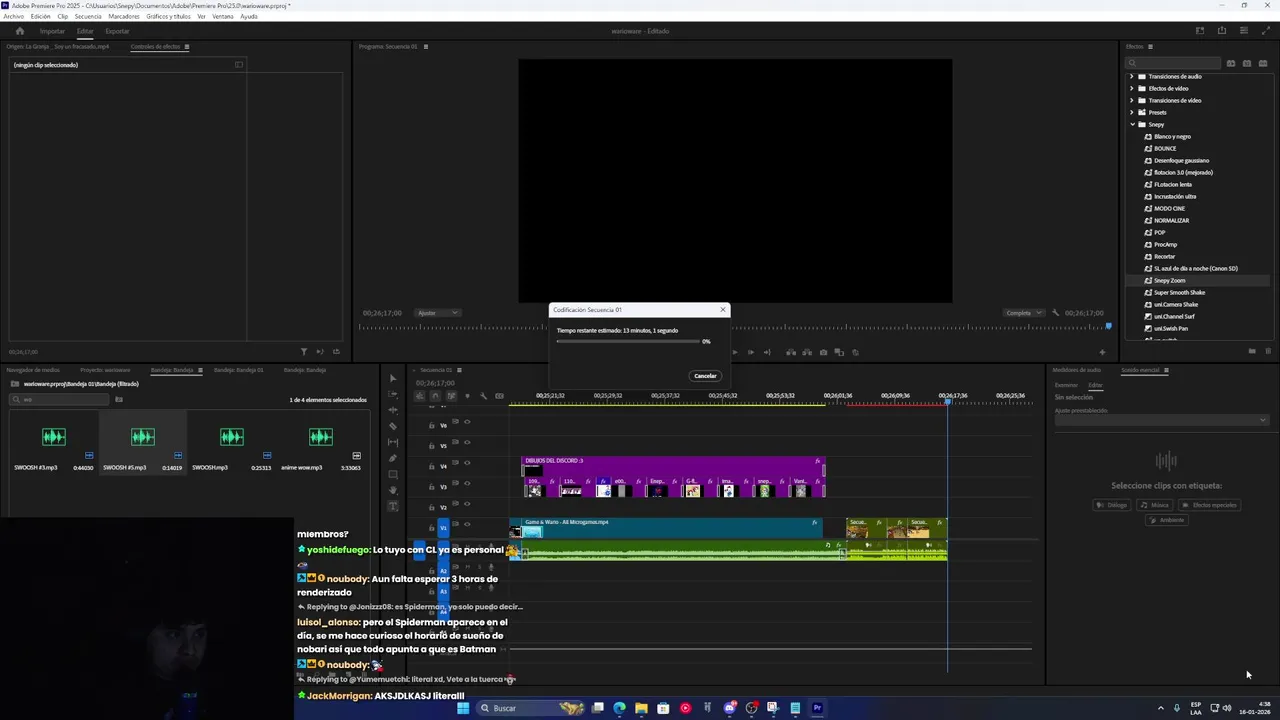Toggle lock on track V6
1280x720 pixels.
pyautogui.click(x=432, y=426)
